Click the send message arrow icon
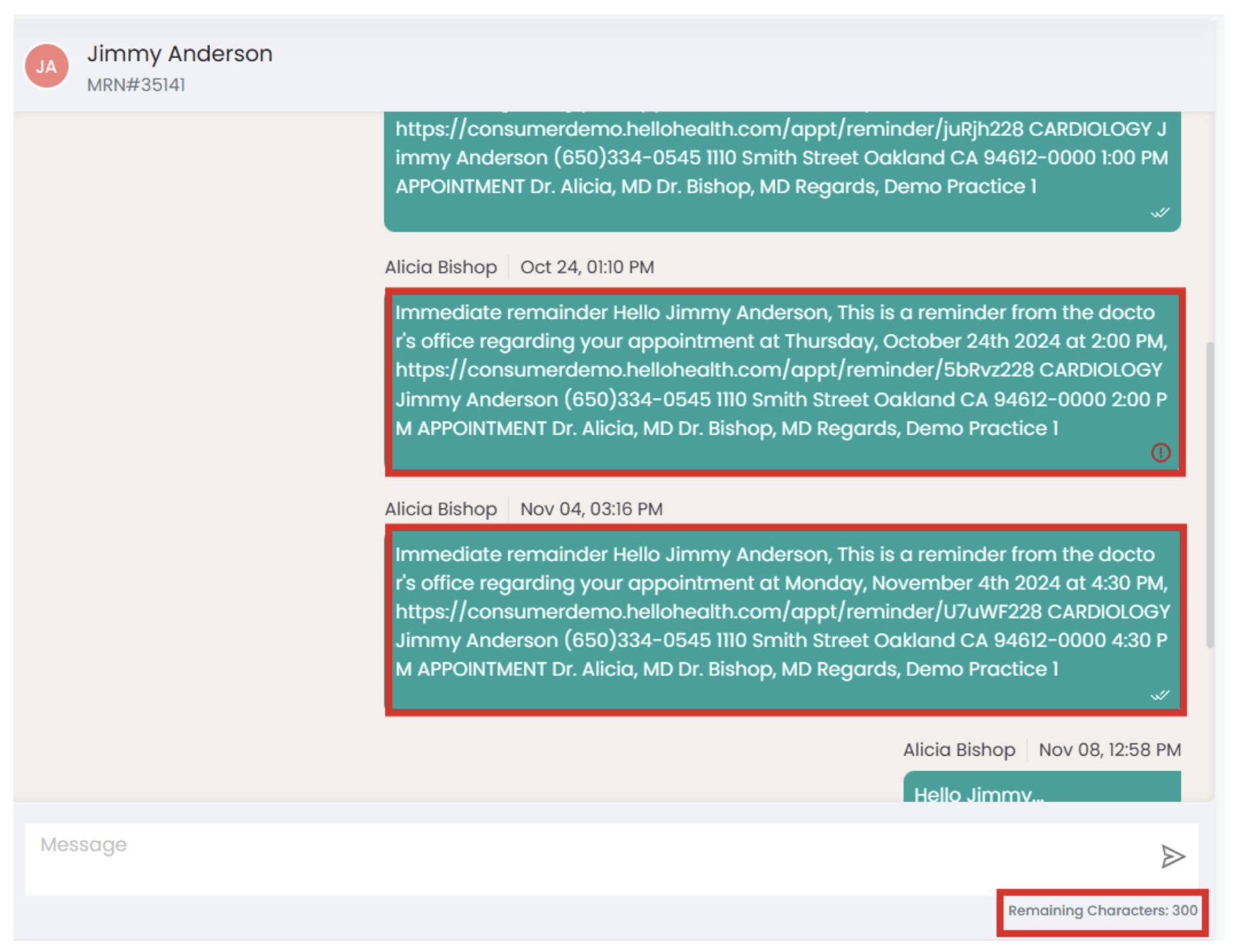This screenshot has width=1237, height=952. click(1172, 857)
